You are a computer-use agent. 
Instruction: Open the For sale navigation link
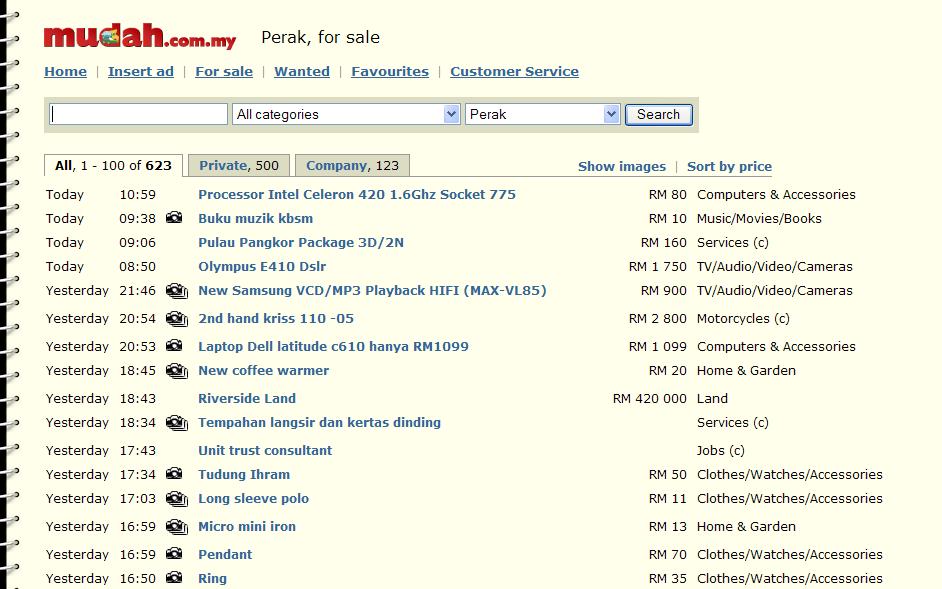tap(224, 72)
